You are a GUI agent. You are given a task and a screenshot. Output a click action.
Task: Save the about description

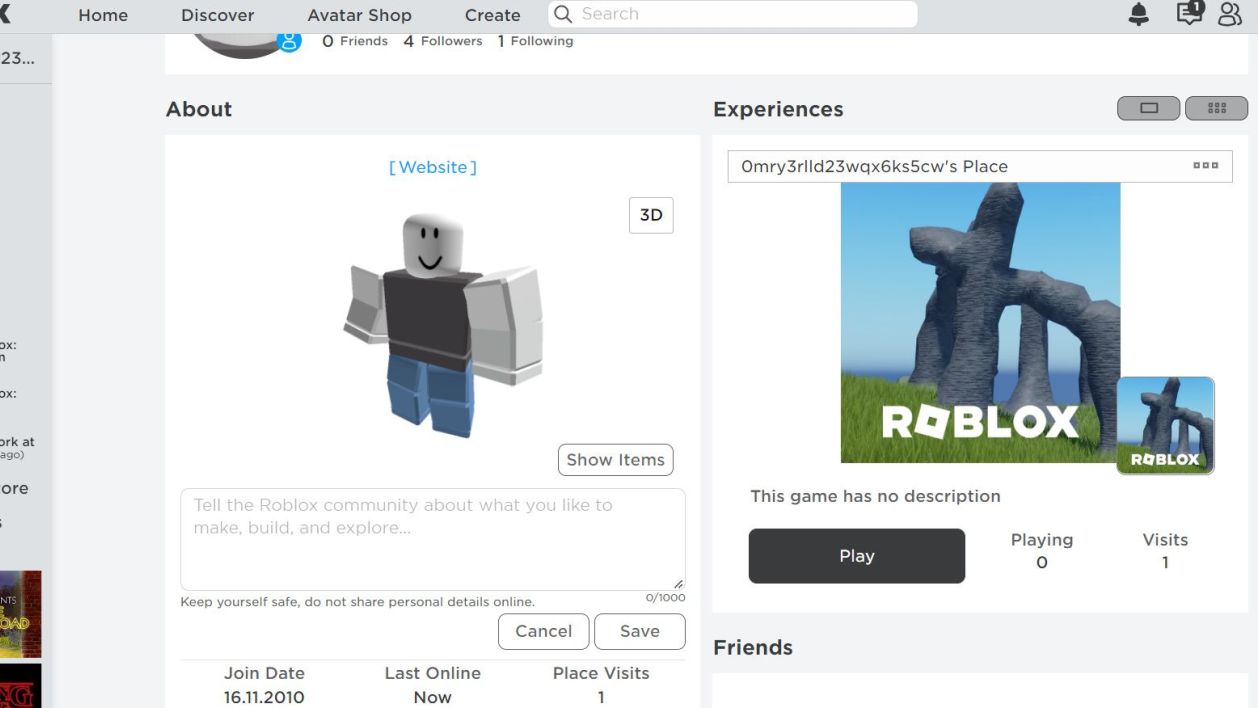click(640, 631)
